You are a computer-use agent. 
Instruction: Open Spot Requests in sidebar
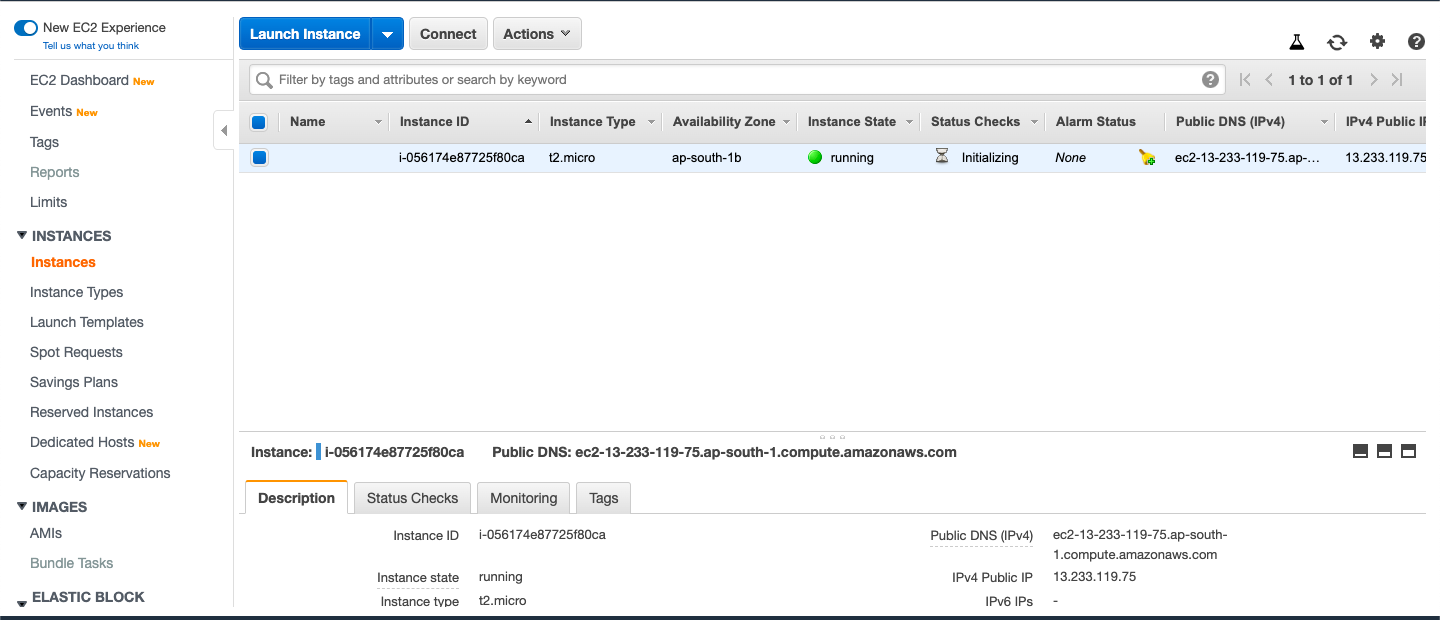tap(76, 352)
